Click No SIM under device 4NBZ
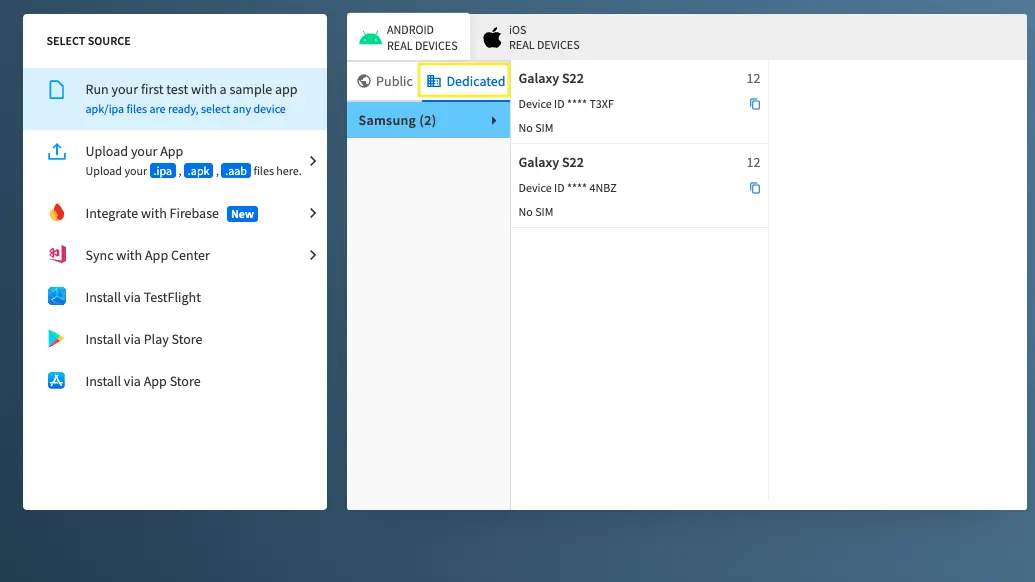 pos(535,212)
